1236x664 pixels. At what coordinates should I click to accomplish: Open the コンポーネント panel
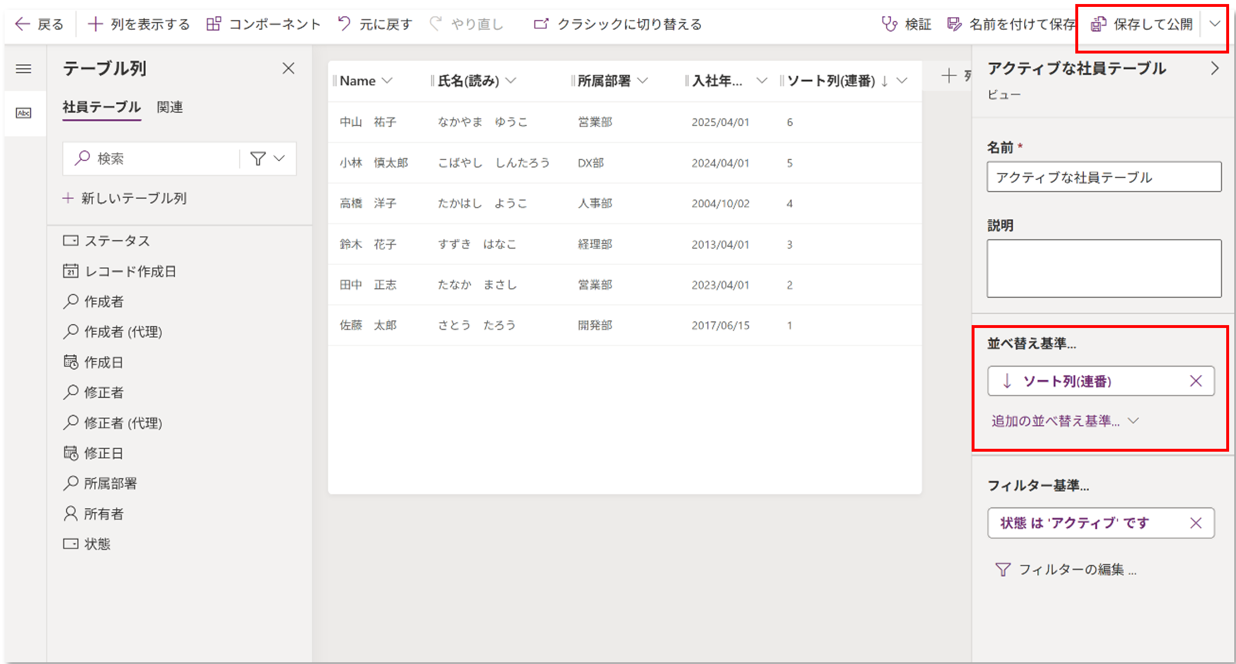click(x=264, y=24)
